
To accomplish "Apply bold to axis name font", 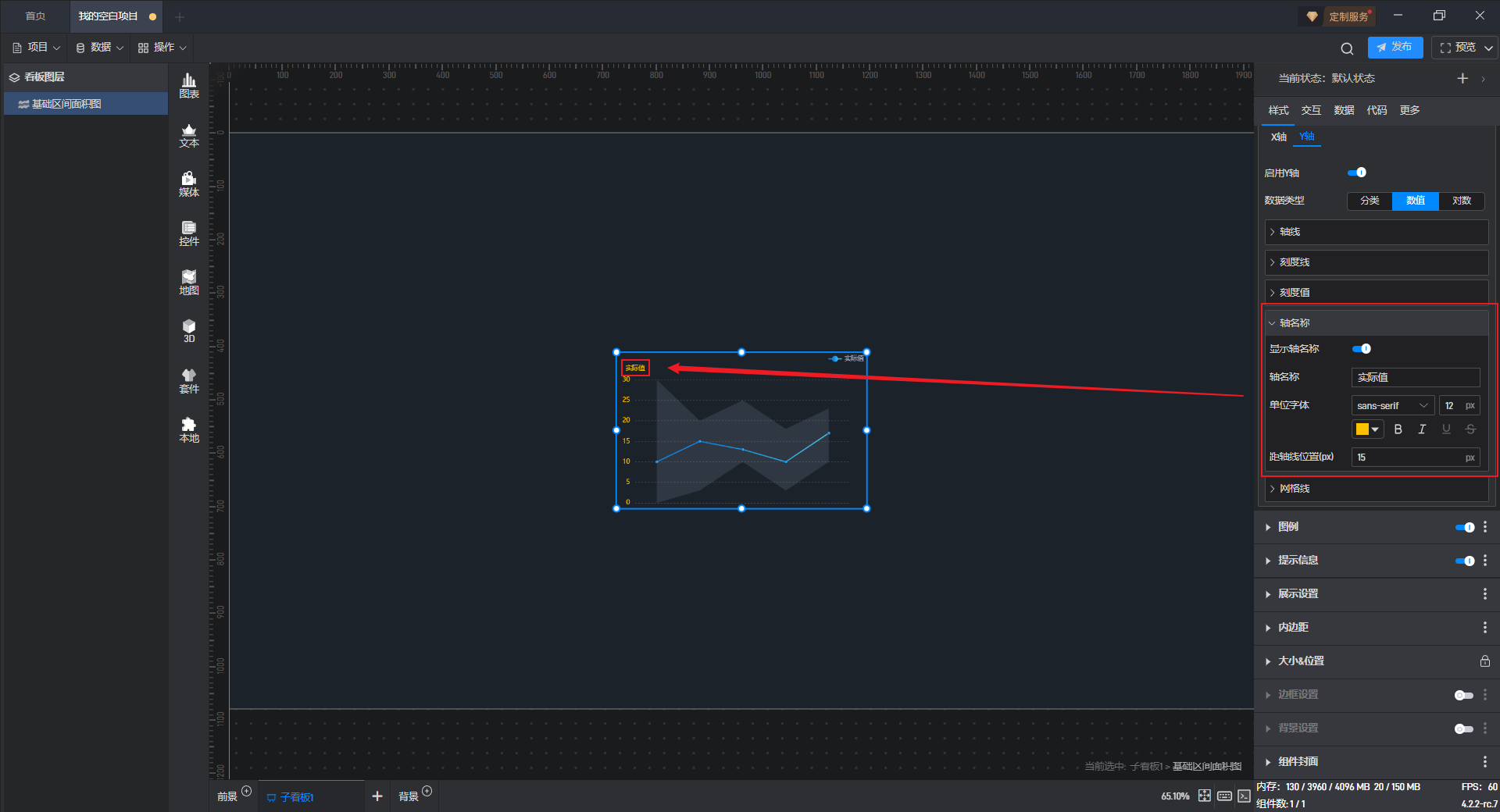I will 1398,429.
